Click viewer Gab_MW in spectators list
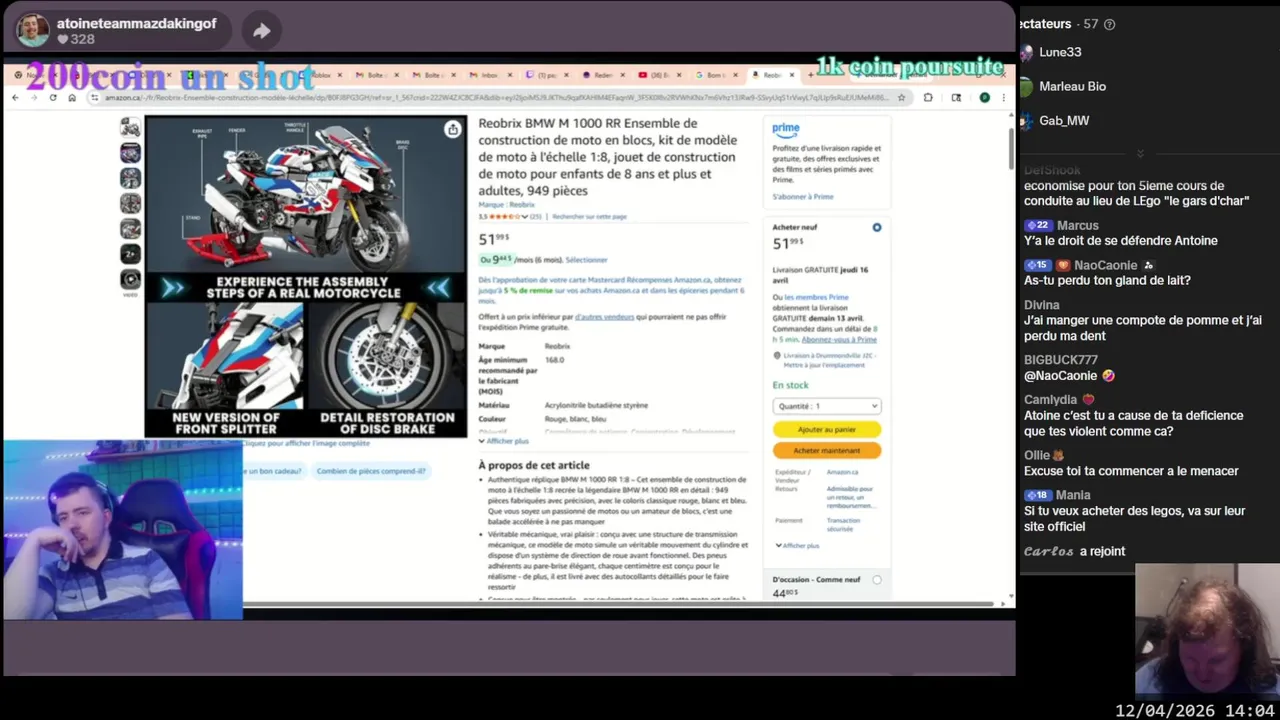 coord(1064,120)
